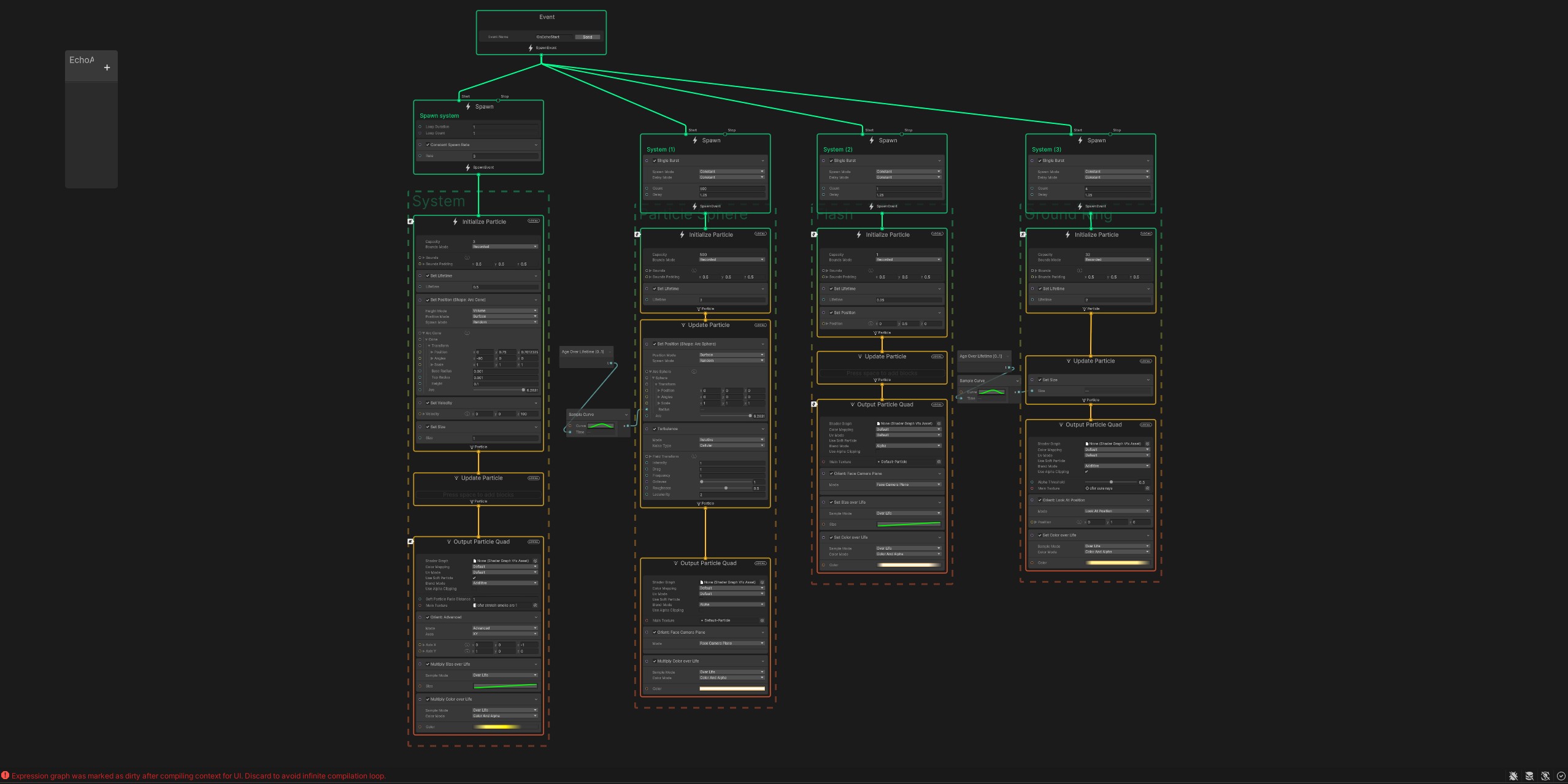Click Shader Graph object picker in Flash output
Screen dimensions: 1568x784
[x=939, y=423]
